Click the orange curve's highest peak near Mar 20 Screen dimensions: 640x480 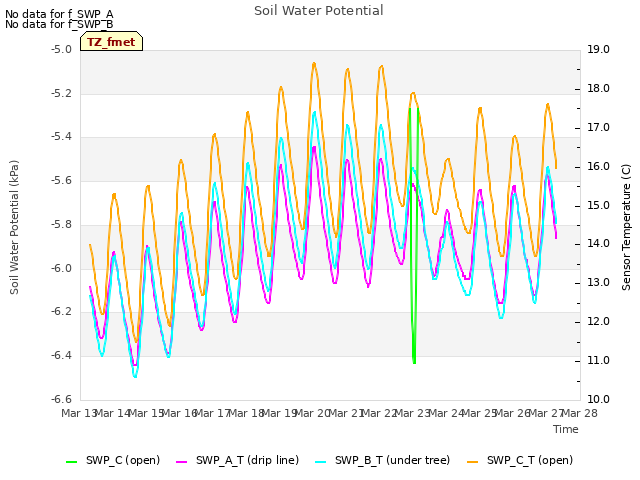pos(314,63)
